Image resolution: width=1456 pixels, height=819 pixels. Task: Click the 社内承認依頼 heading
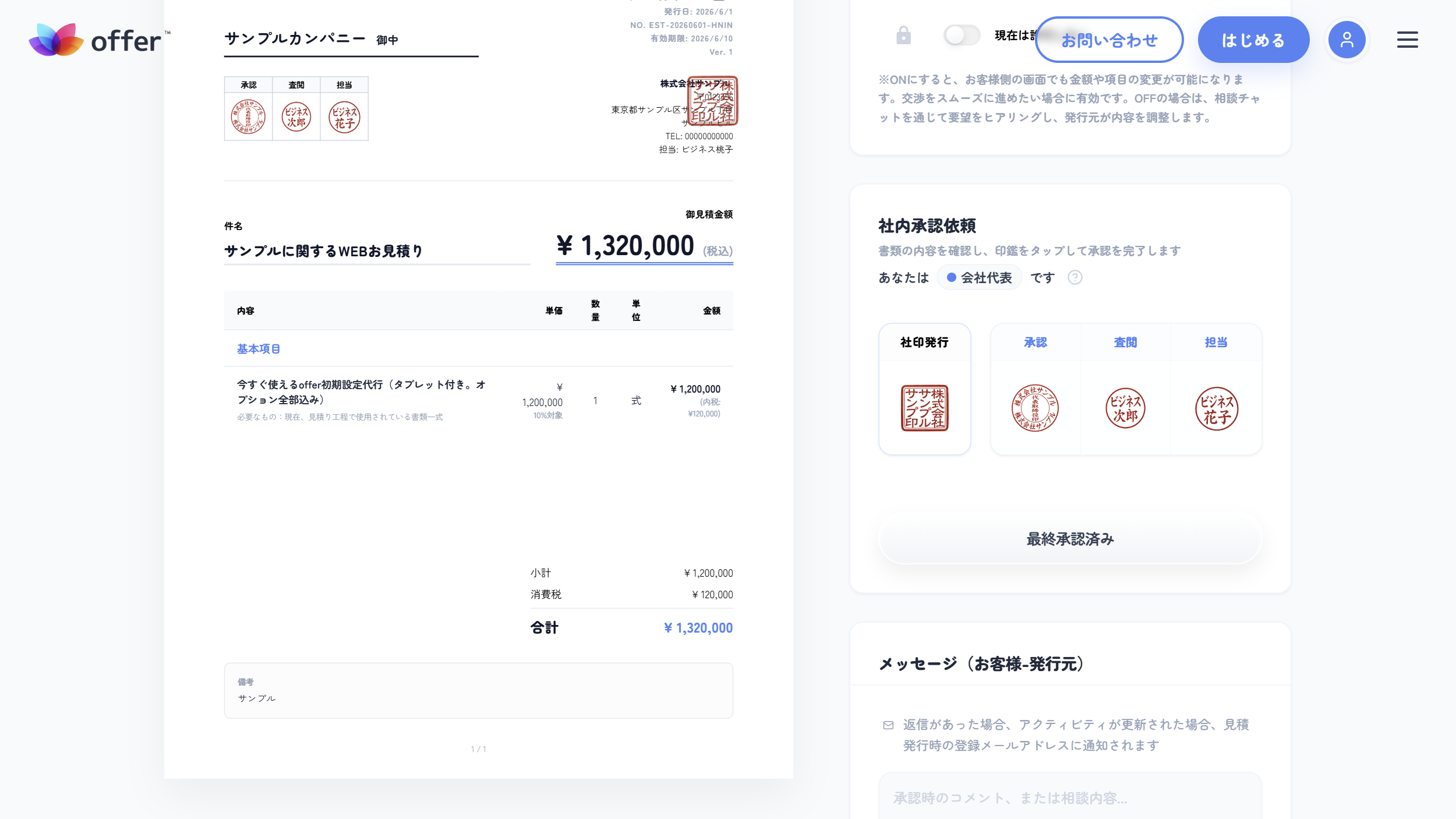click(x=927, y=226)
